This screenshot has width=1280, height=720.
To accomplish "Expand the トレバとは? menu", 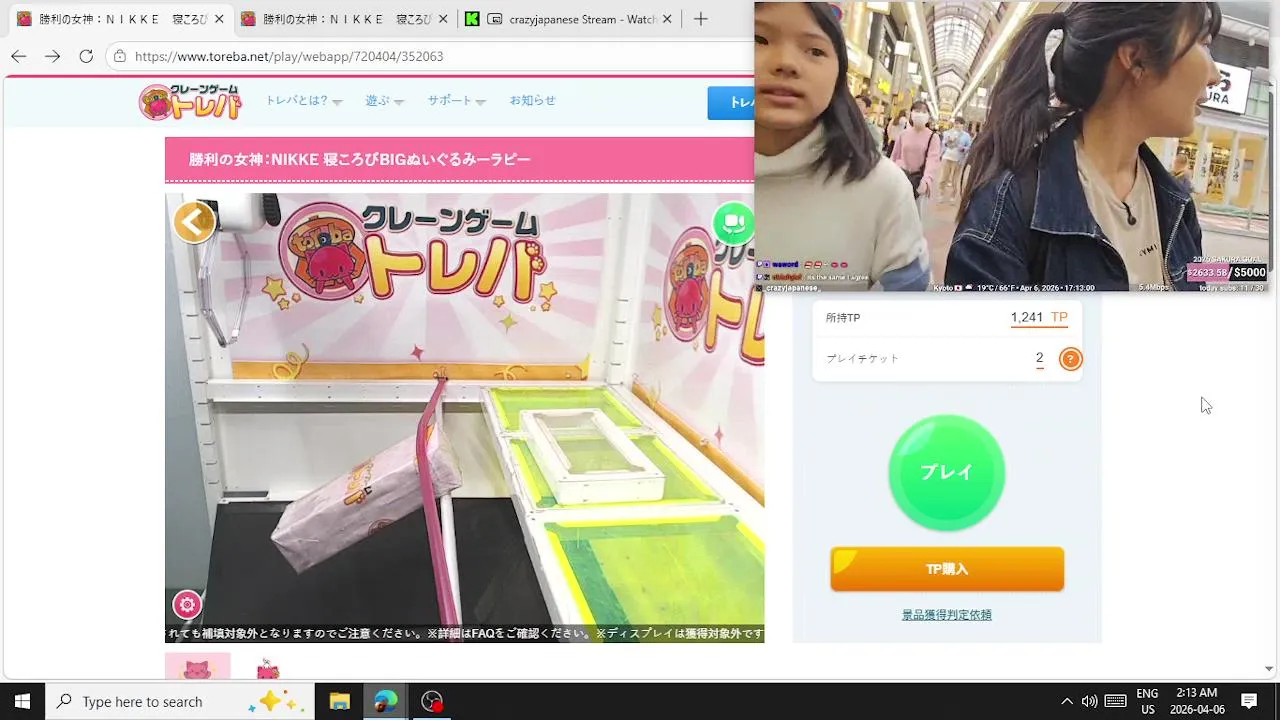I will click(x=303, y=101).
